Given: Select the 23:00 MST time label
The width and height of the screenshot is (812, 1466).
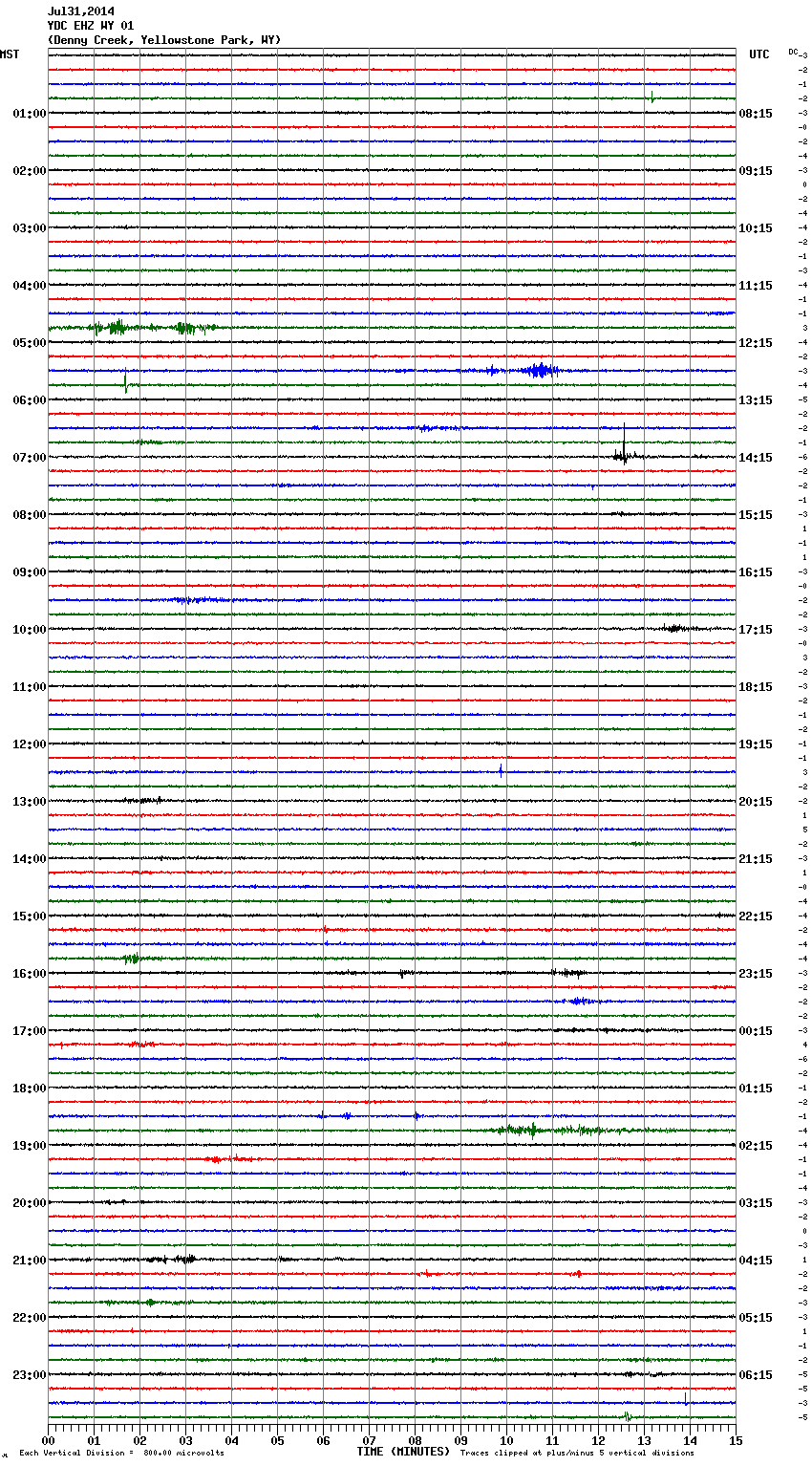Looking at the screenshot, I should [x=30, y=1375].
